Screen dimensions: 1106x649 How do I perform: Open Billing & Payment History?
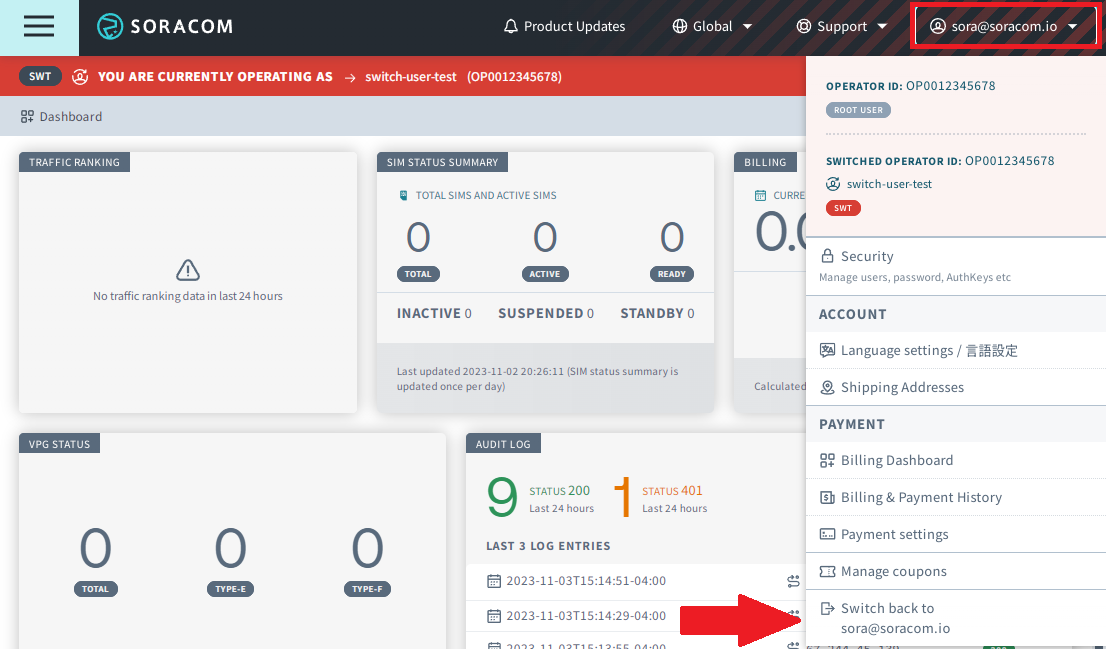(920, 498)
